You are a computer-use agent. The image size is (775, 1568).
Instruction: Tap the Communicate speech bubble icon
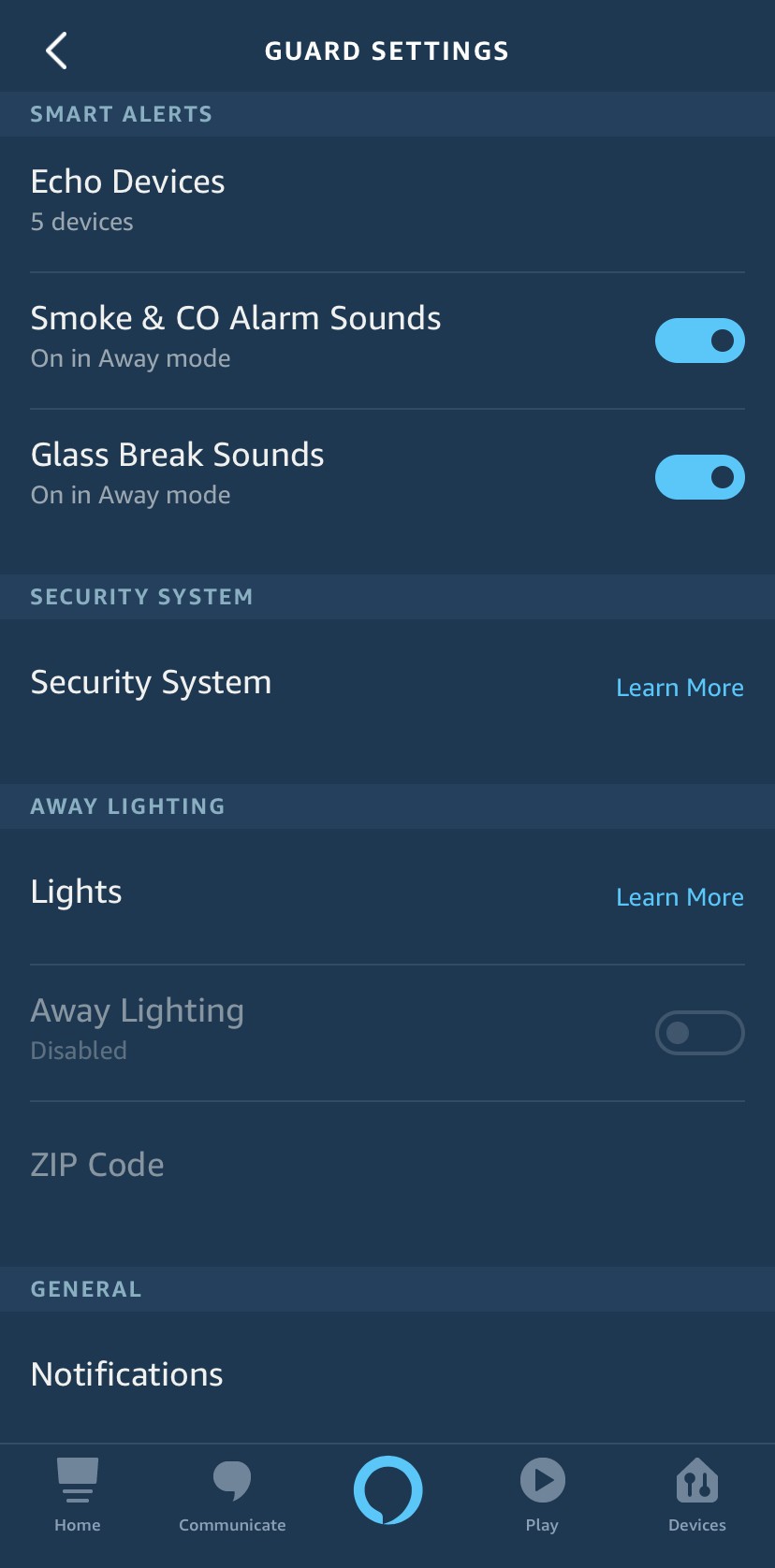(x=232, y=1480)
